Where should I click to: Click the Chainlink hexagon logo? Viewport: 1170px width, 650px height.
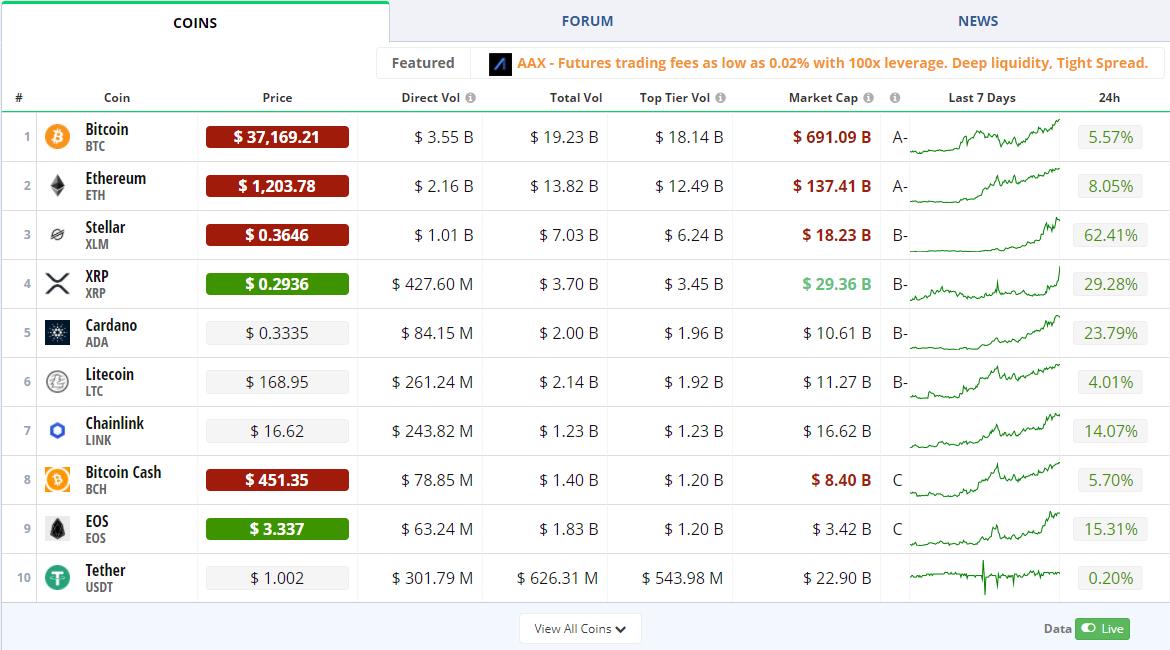[57, 431]
